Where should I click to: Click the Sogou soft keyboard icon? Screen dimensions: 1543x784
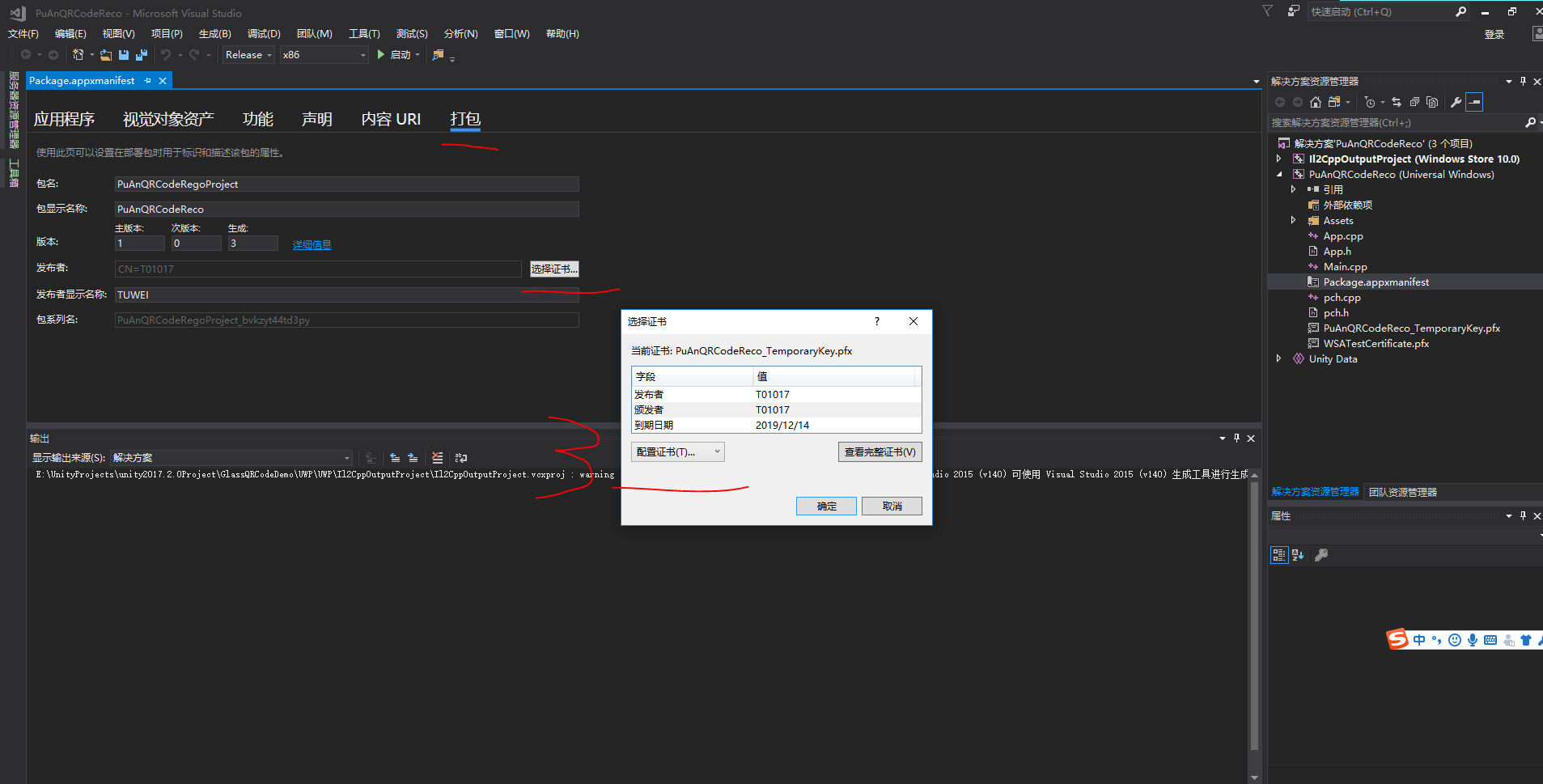tap(1490, 640)
